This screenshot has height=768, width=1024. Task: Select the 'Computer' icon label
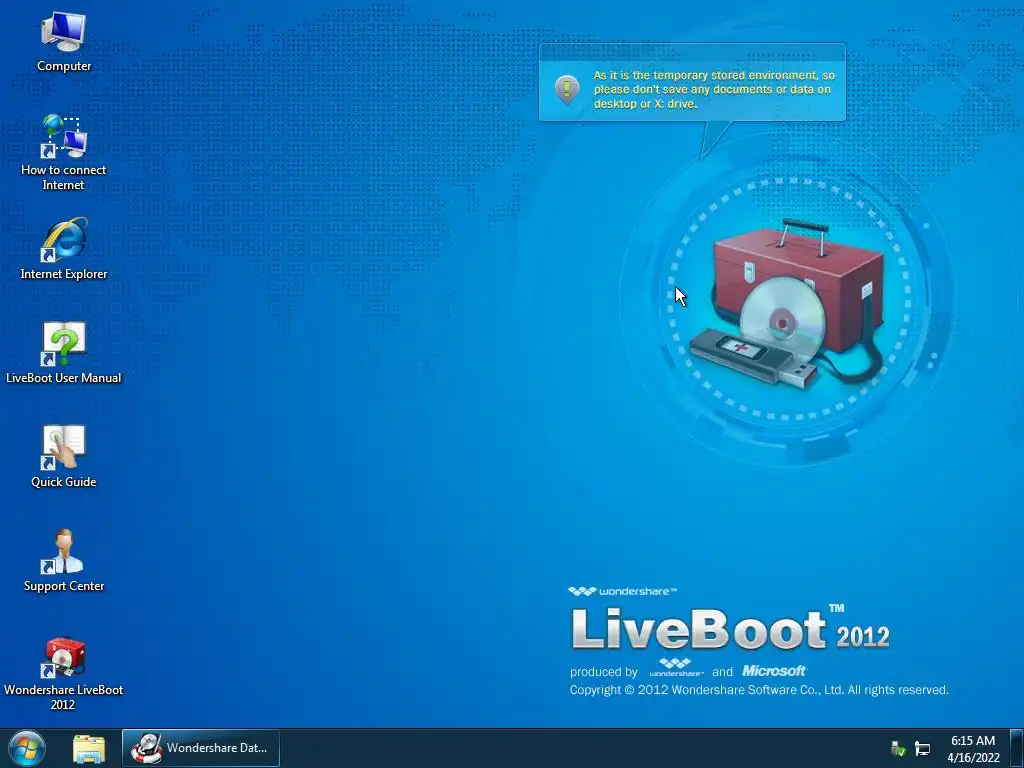tap(64, 66)
